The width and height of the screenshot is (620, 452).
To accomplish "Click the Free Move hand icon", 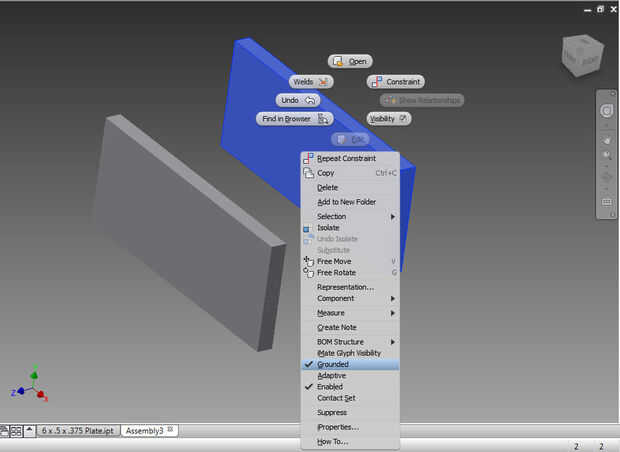I will click(308, 261).
